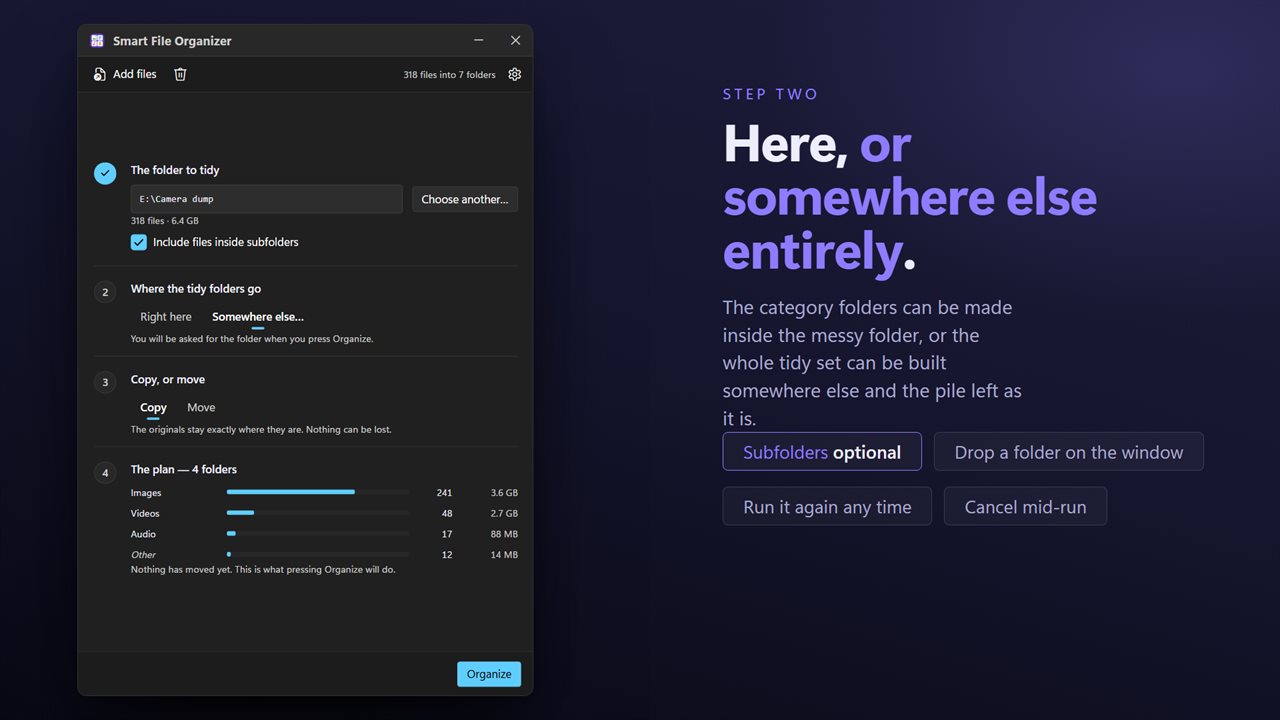Click the 3.6 GB size value

pos(504,493)
